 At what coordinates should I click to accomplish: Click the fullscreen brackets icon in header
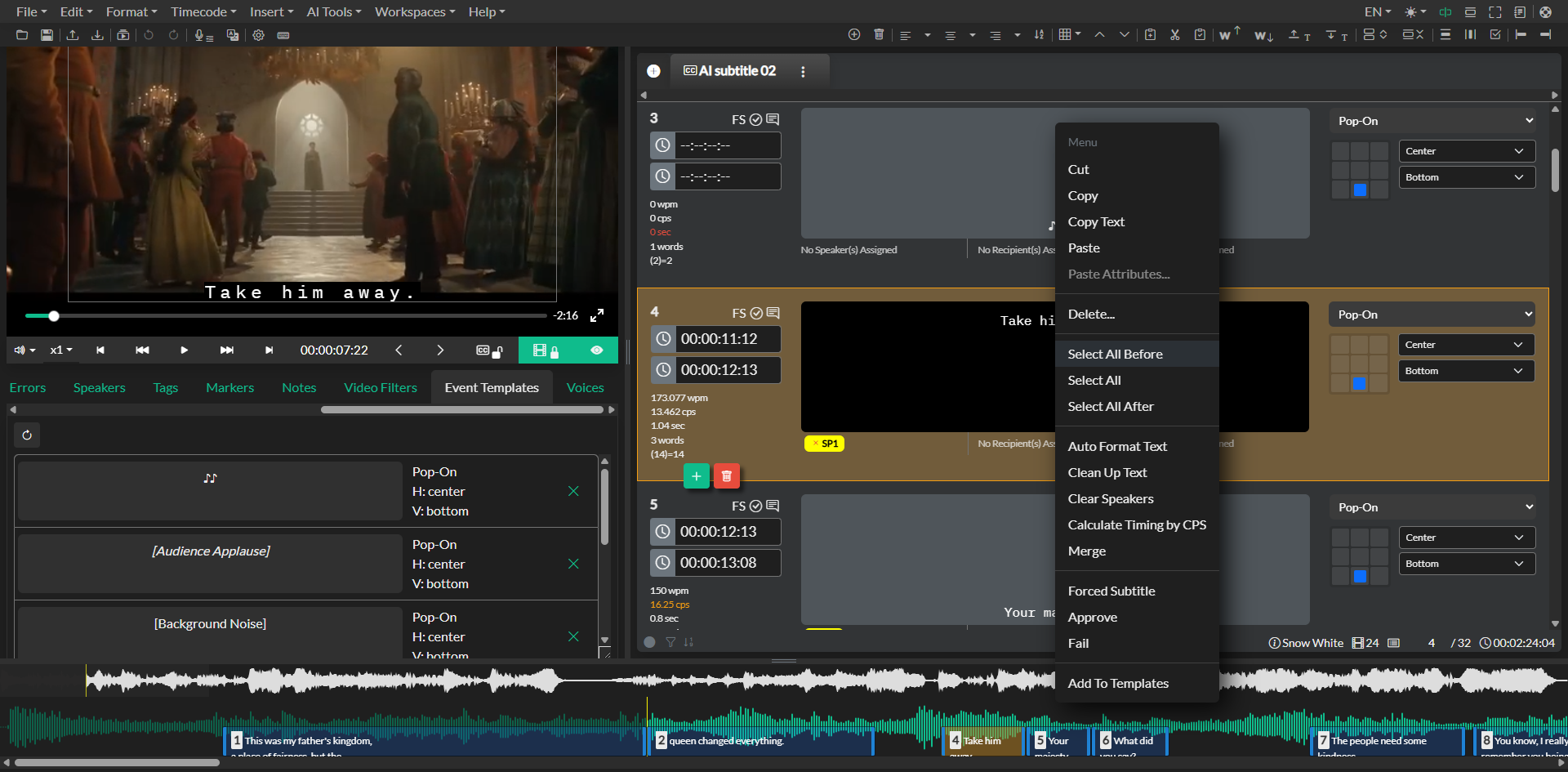pyautogui.click(x=1495, y=12)
